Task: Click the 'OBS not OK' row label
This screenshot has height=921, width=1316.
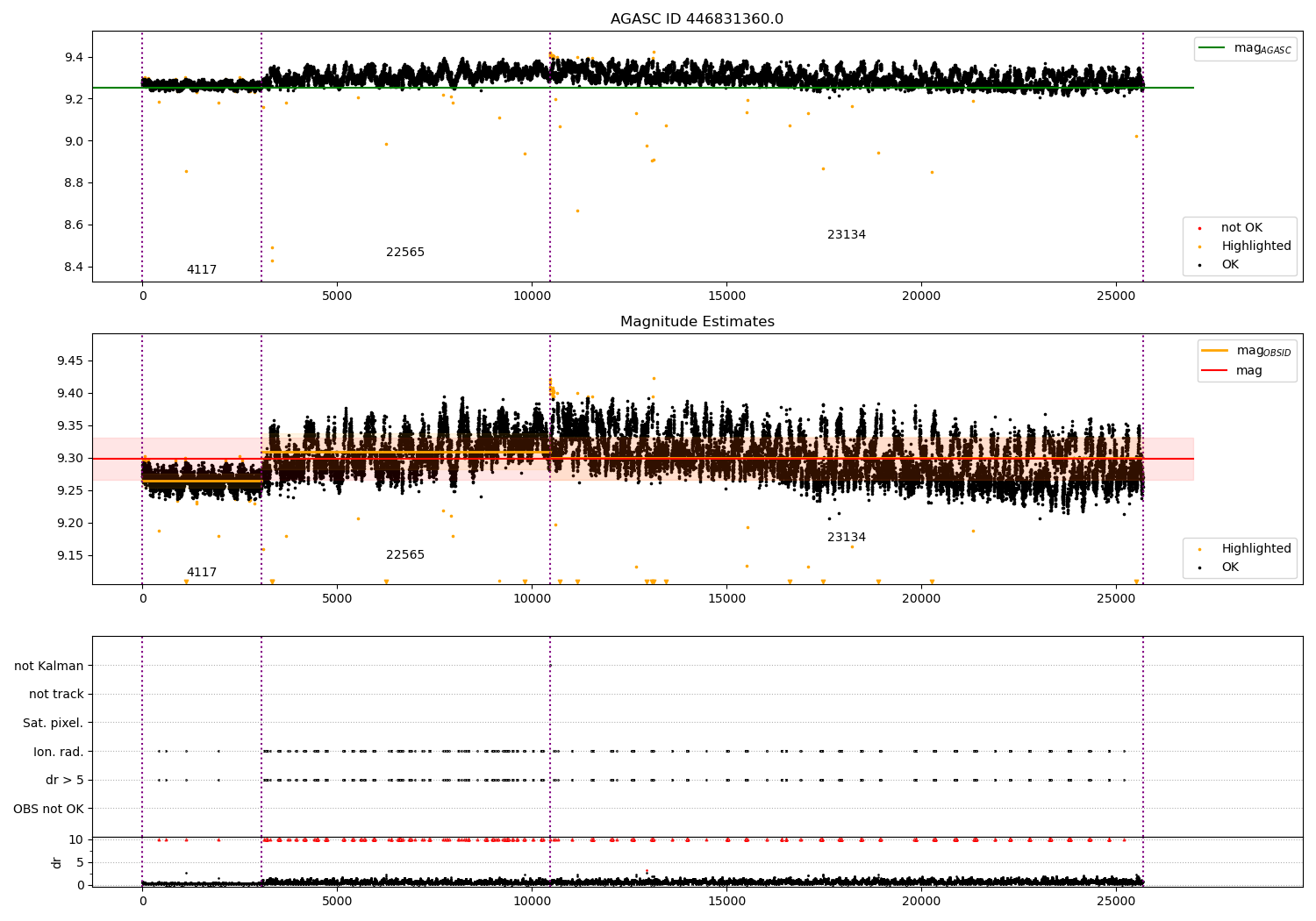Action: click(48, 809)
